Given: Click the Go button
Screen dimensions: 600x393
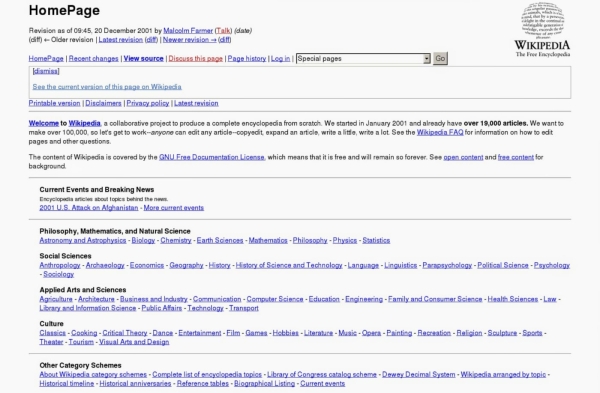Looking at the screenshot, I should (x=440, y=59).
